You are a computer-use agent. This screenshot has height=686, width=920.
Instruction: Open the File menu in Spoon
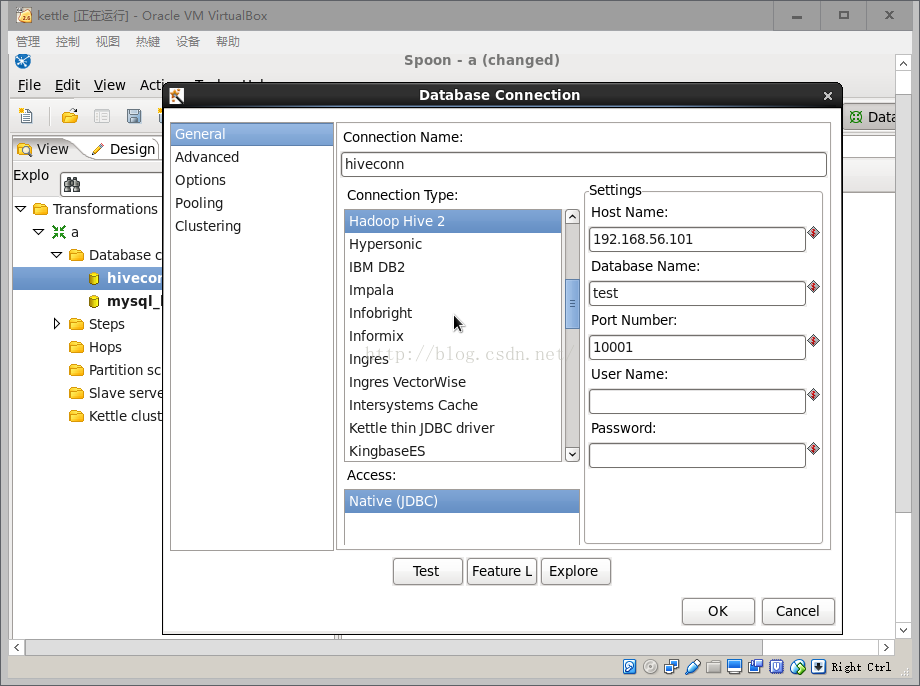[29, 85]
